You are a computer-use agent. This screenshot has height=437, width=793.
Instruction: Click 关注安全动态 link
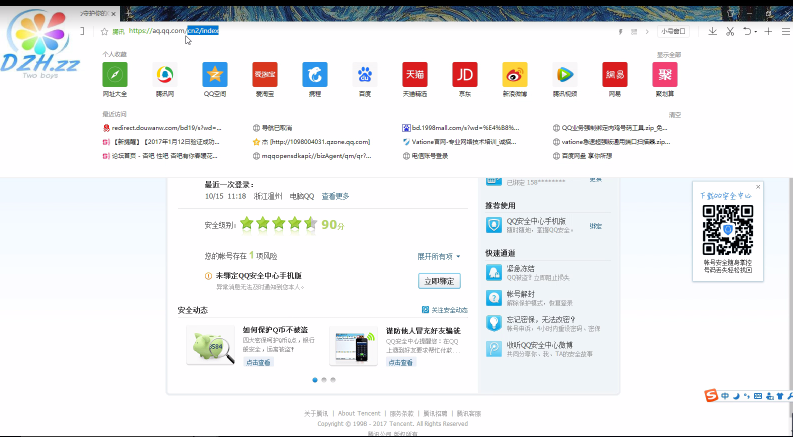pos(445,310)
